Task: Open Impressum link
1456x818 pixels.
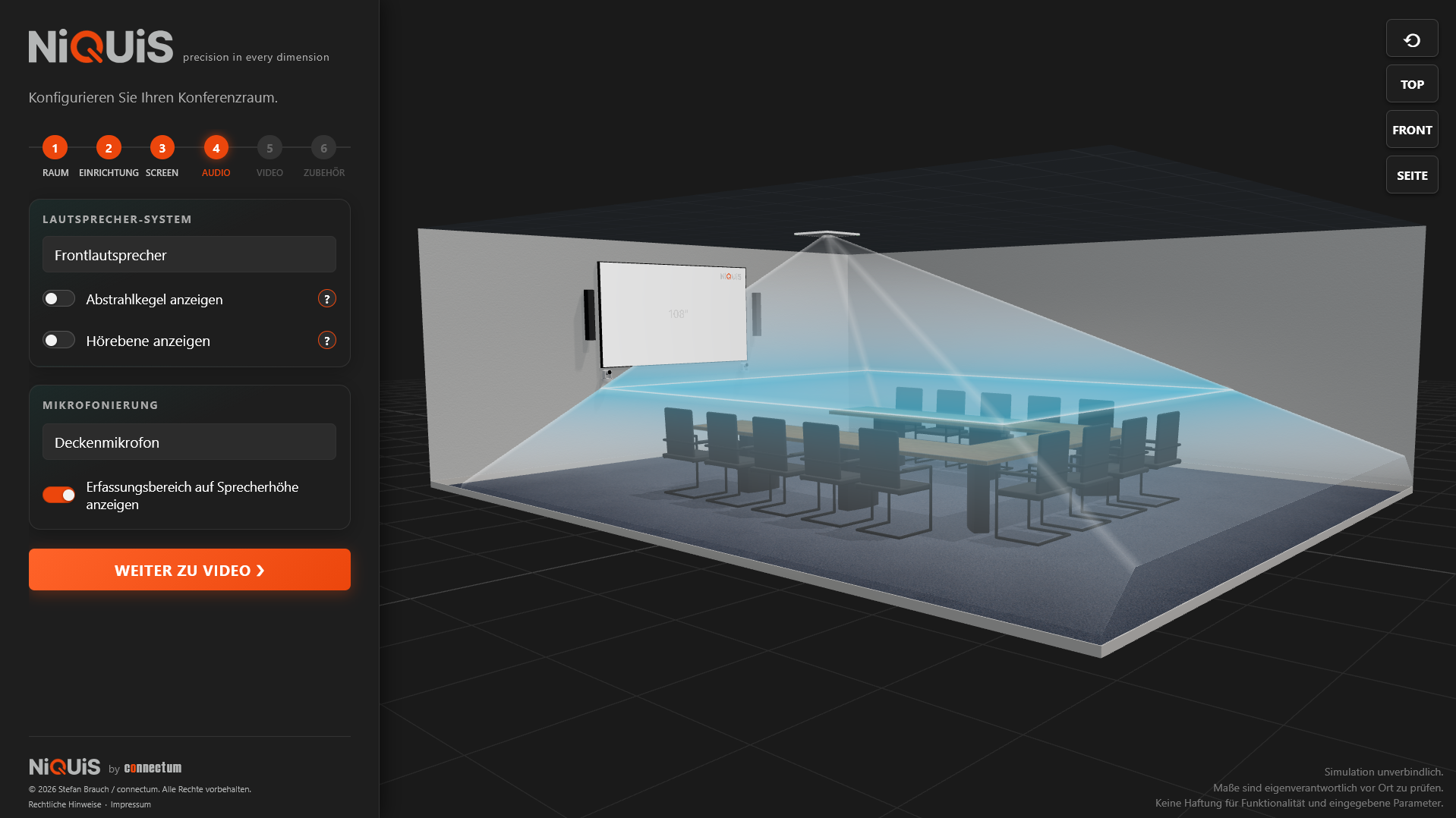Action: pyautogui.click(x=131, y=804)
